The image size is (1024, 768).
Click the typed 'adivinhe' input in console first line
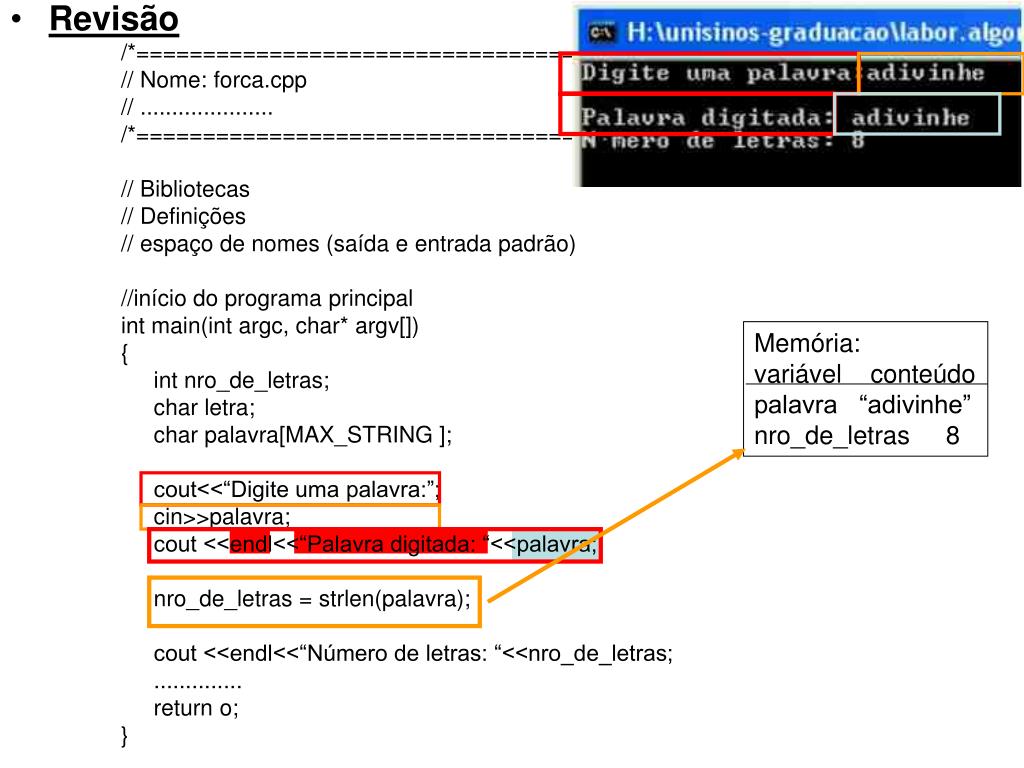925,72
